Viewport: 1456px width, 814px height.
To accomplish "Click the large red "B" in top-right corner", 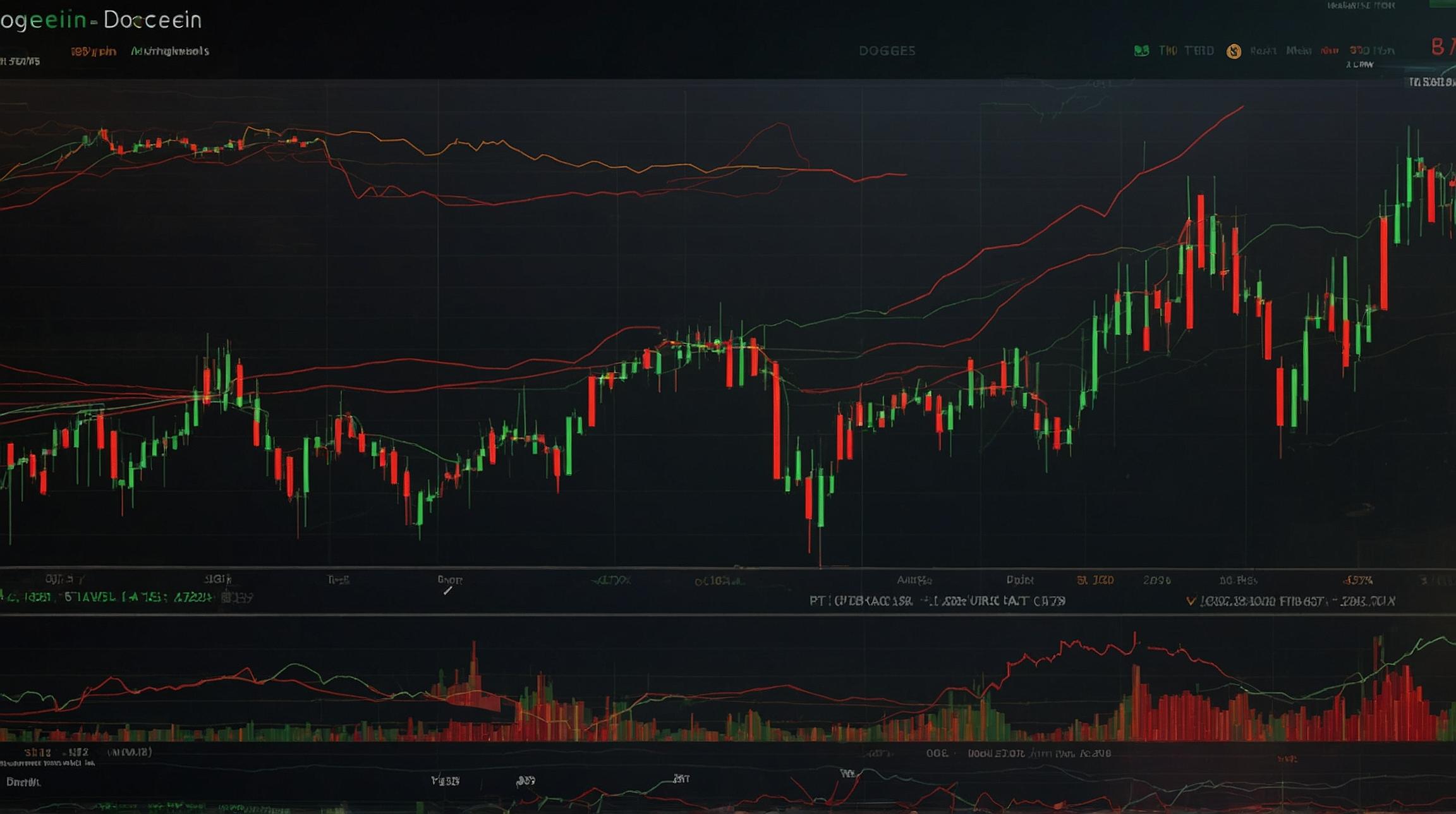I will point(1438,47).
